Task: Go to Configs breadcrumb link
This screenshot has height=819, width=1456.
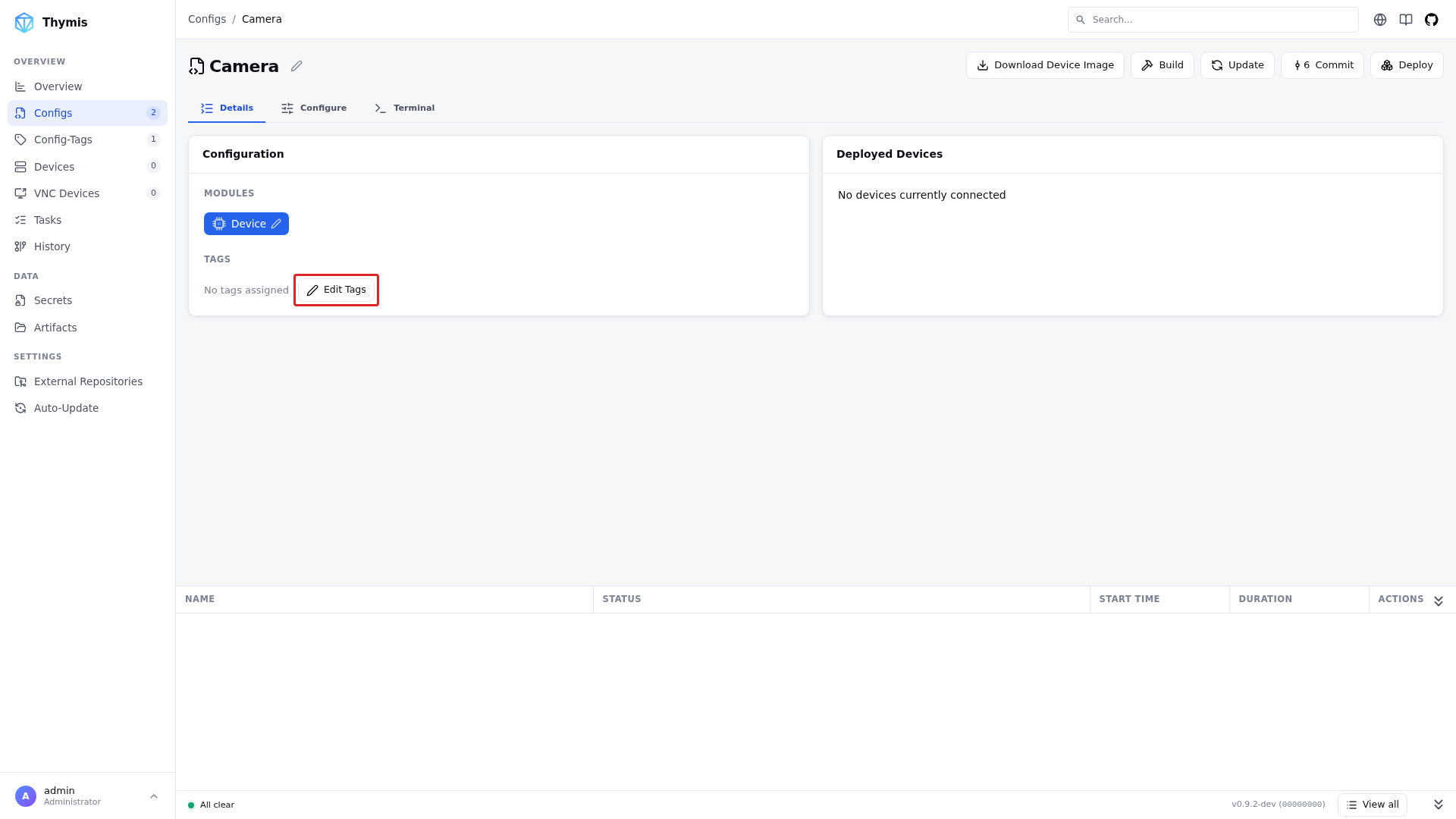Action: [207, 19]
